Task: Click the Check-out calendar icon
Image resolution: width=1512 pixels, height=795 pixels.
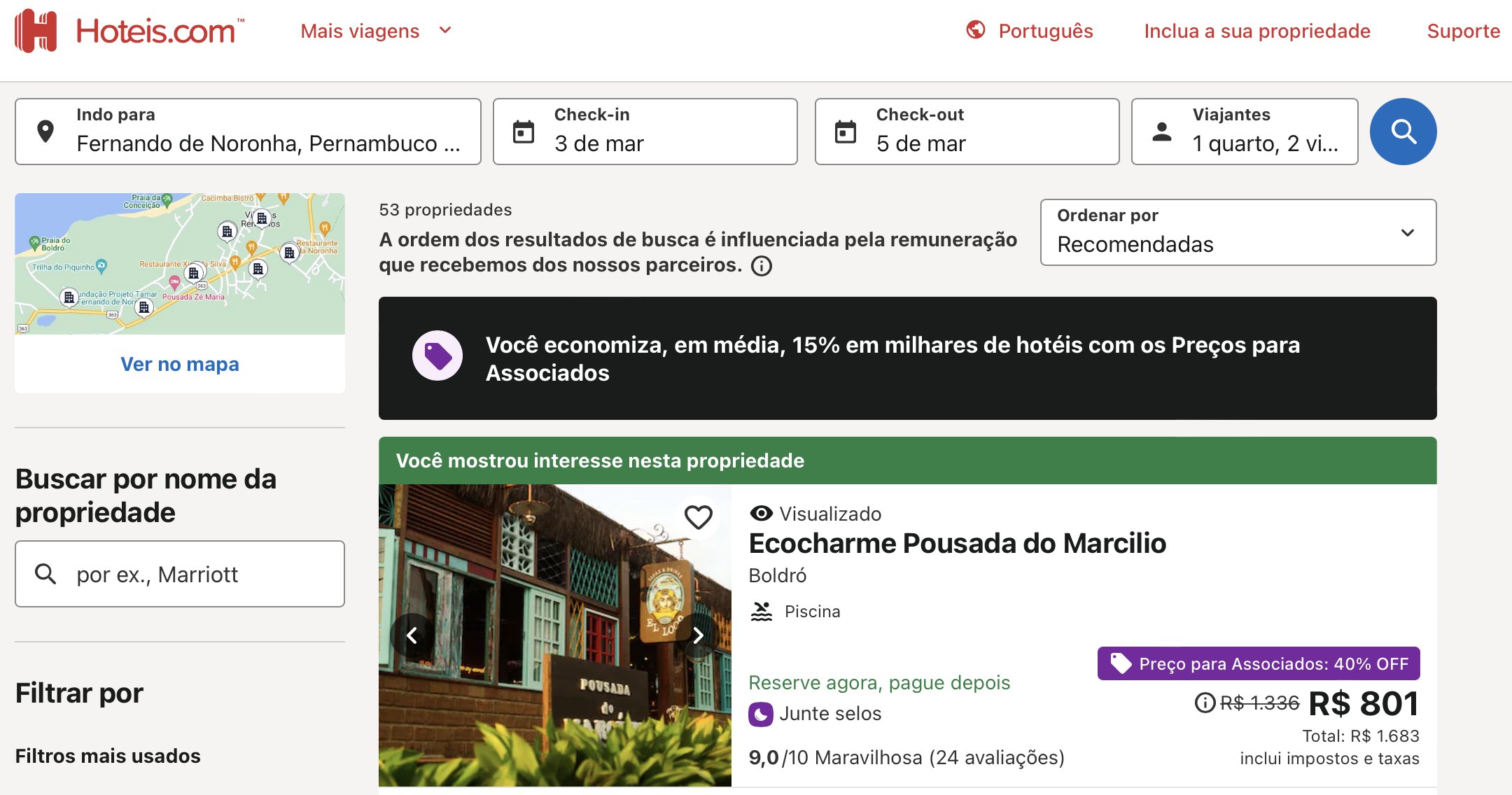Action: [845, 132]
